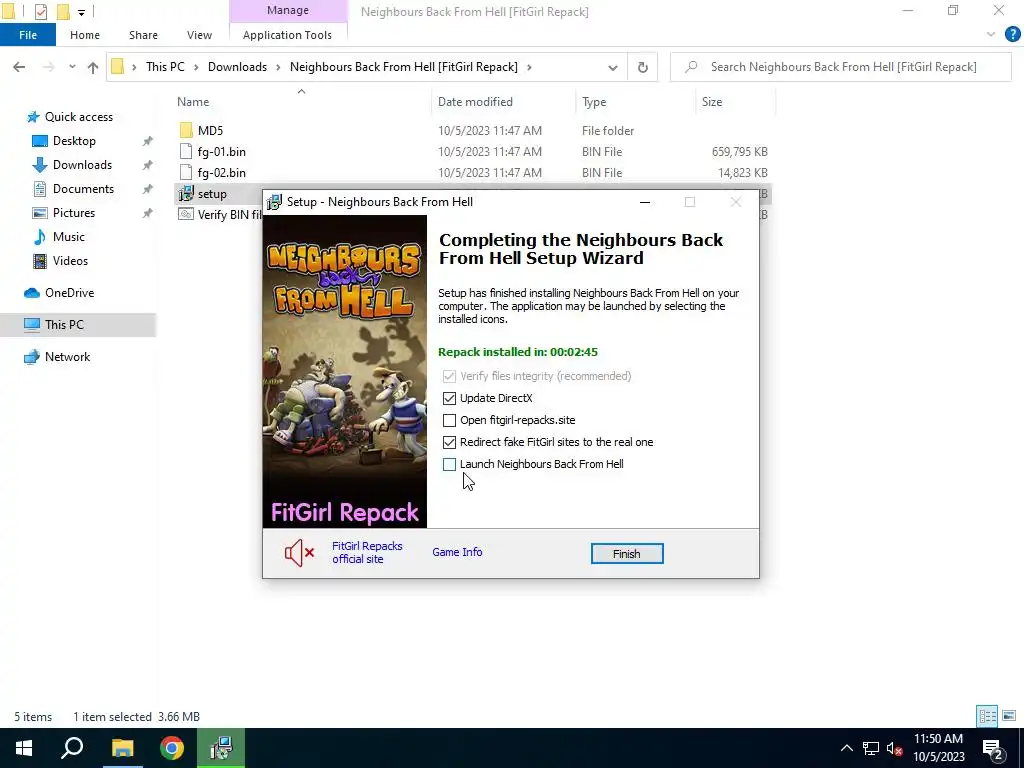Open Music in the navigation pane
Screen dimensions: 1024x768
[68, 236]
